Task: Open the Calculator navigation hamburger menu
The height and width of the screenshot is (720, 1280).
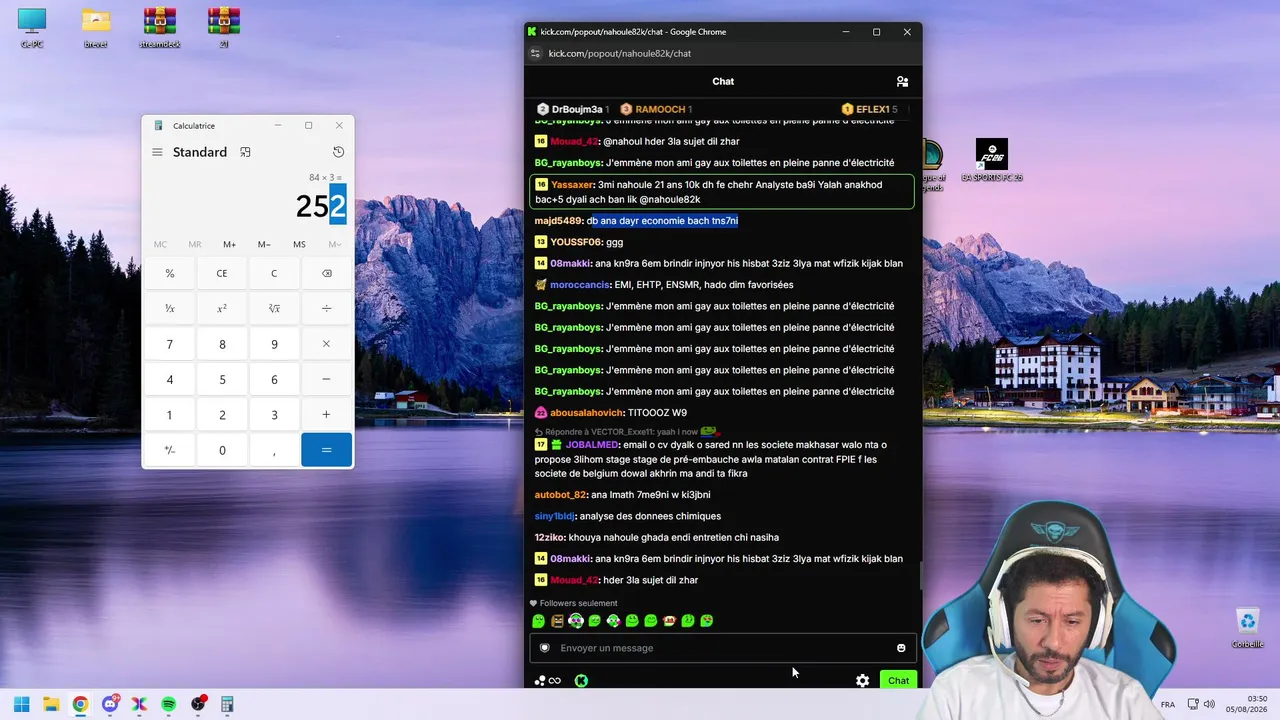Action: [x=157, y=152]
